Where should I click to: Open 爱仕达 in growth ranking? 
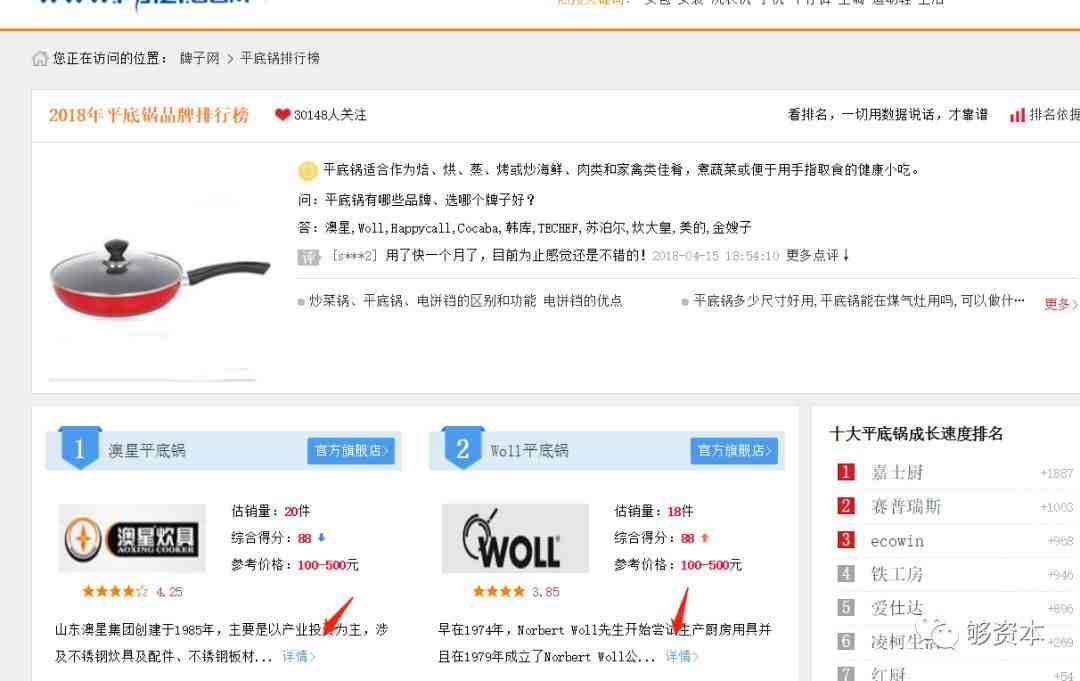coord(897,608)
